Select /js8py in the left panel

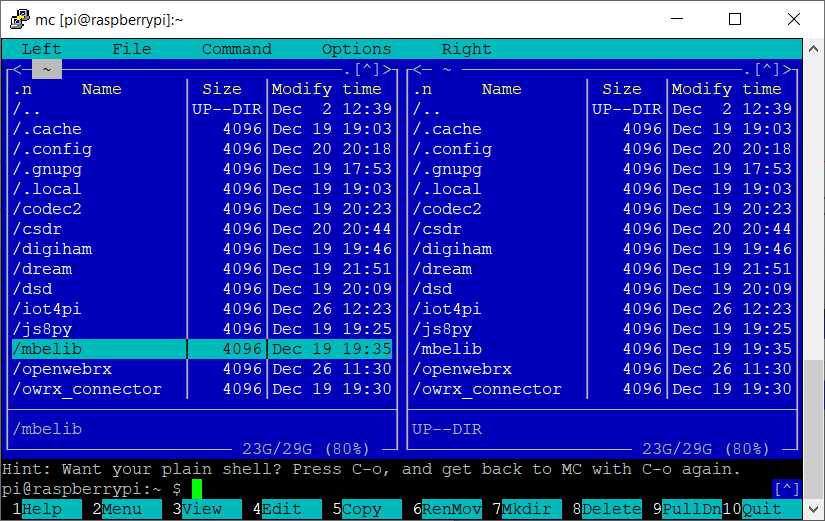[x=202, y=329]
